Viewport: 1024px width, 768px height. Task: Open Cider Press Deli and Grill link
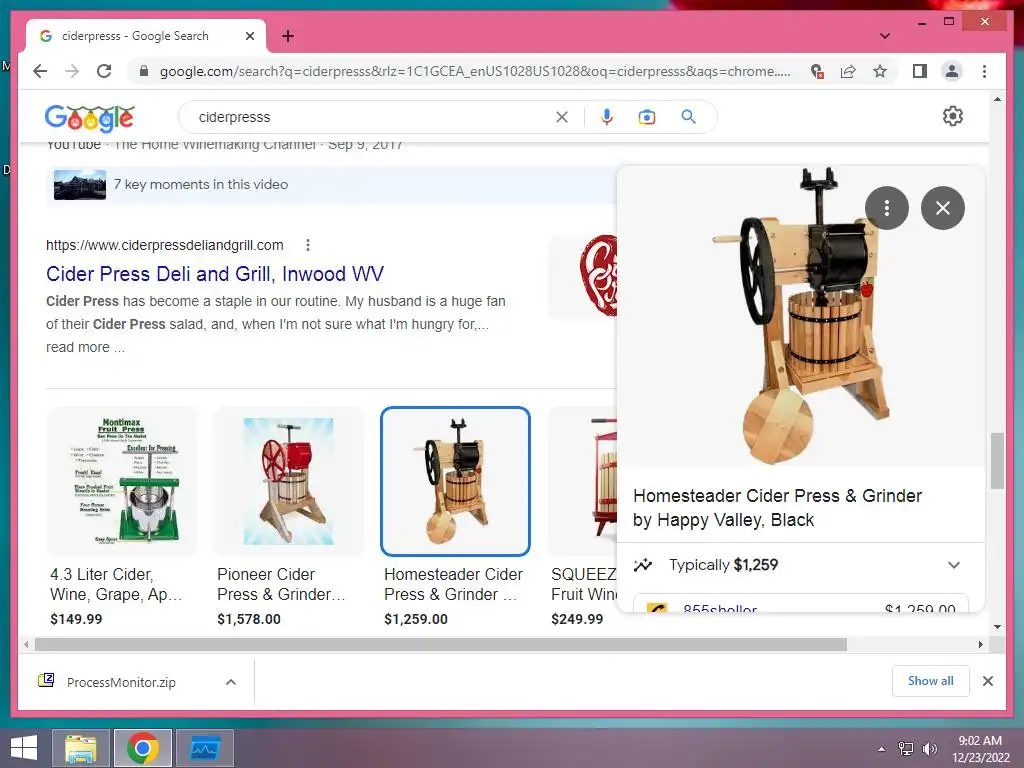pyautogui.click(x=215, y=274)
